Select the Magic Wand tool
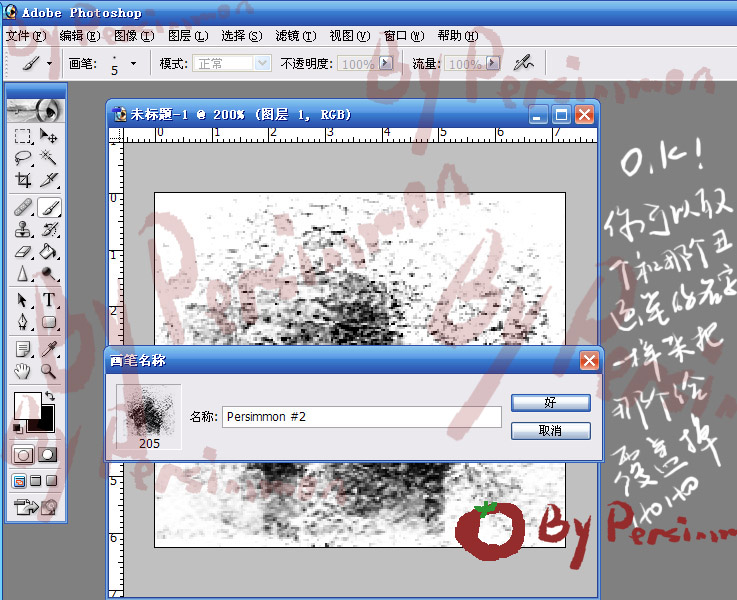737x600 pixels. pyautogui.click(x=48, y=158)
